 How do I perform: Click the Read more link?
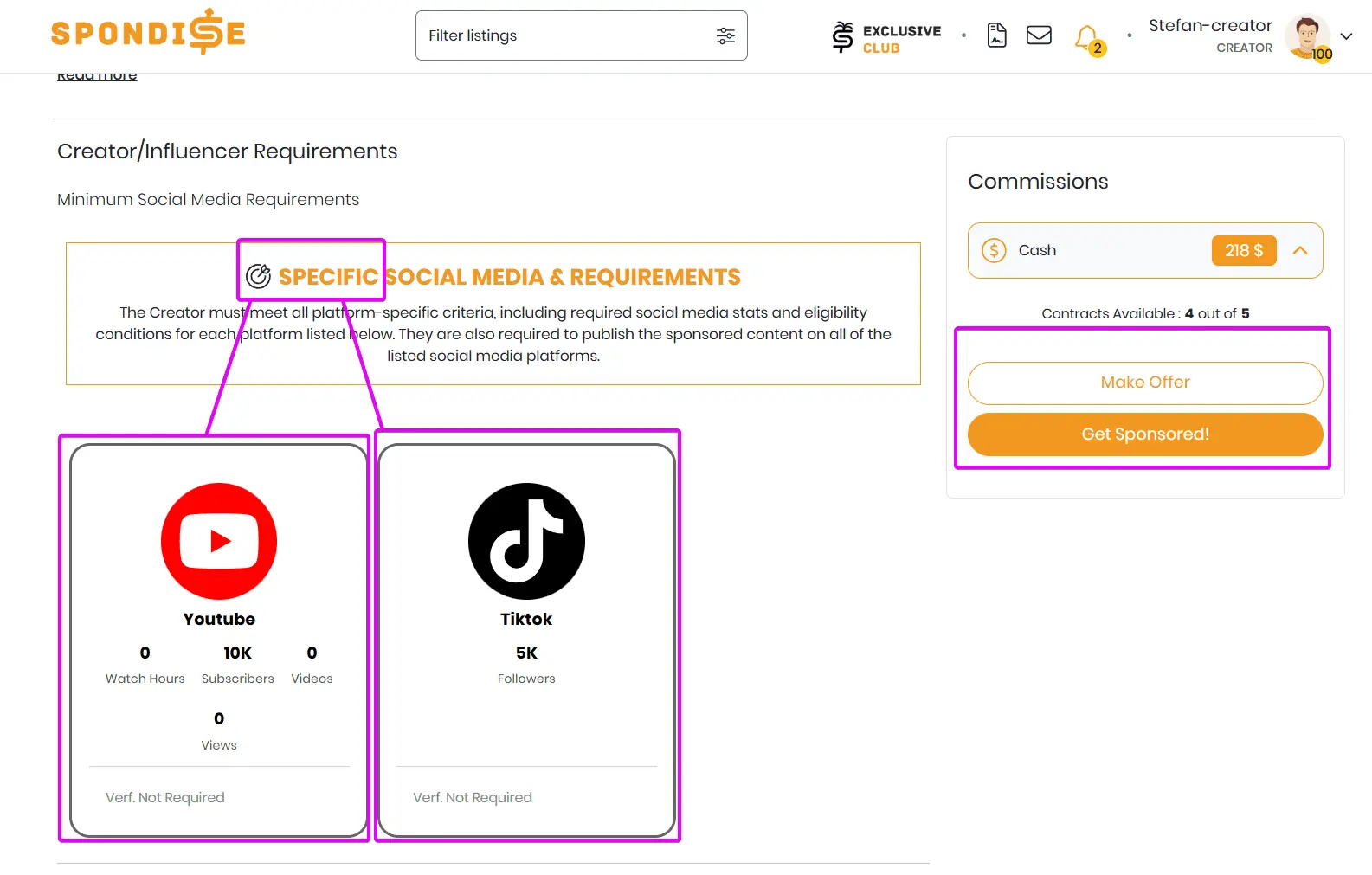point(97,76)
